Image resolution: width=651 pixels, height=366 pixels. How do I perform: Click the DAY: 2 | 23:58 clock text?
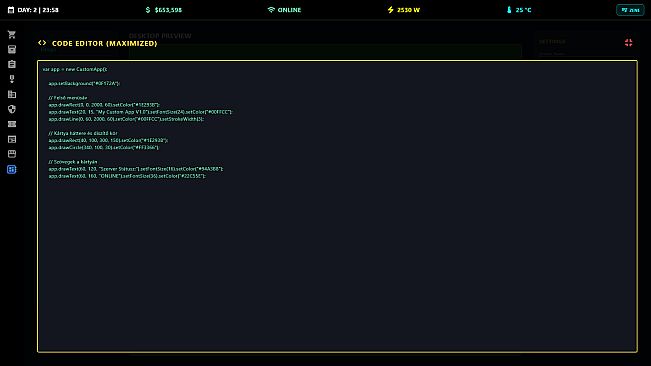coord(38,10)
